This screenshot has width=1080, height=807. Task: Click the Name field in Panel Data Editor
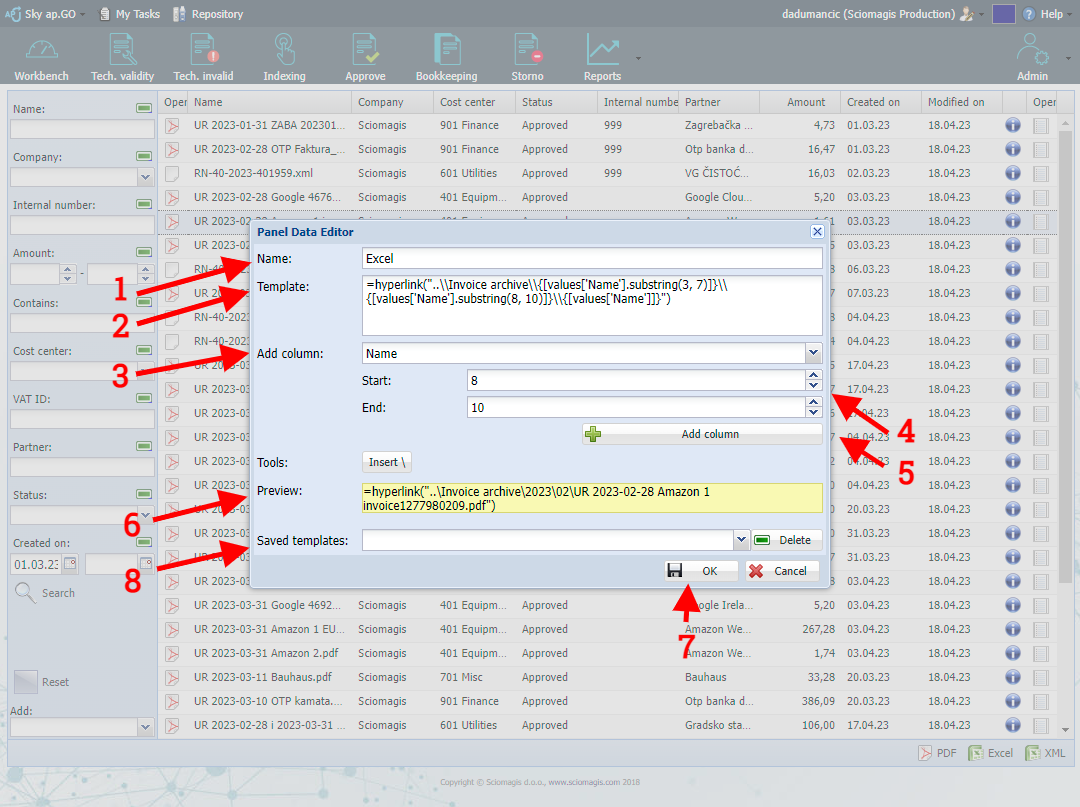tap(592, 258)
